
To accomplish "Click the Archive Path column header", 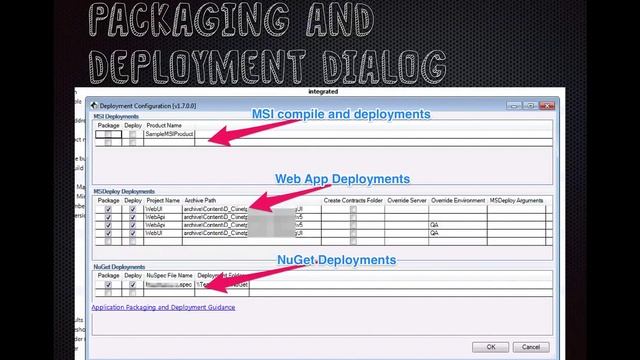I will (200, 200).
